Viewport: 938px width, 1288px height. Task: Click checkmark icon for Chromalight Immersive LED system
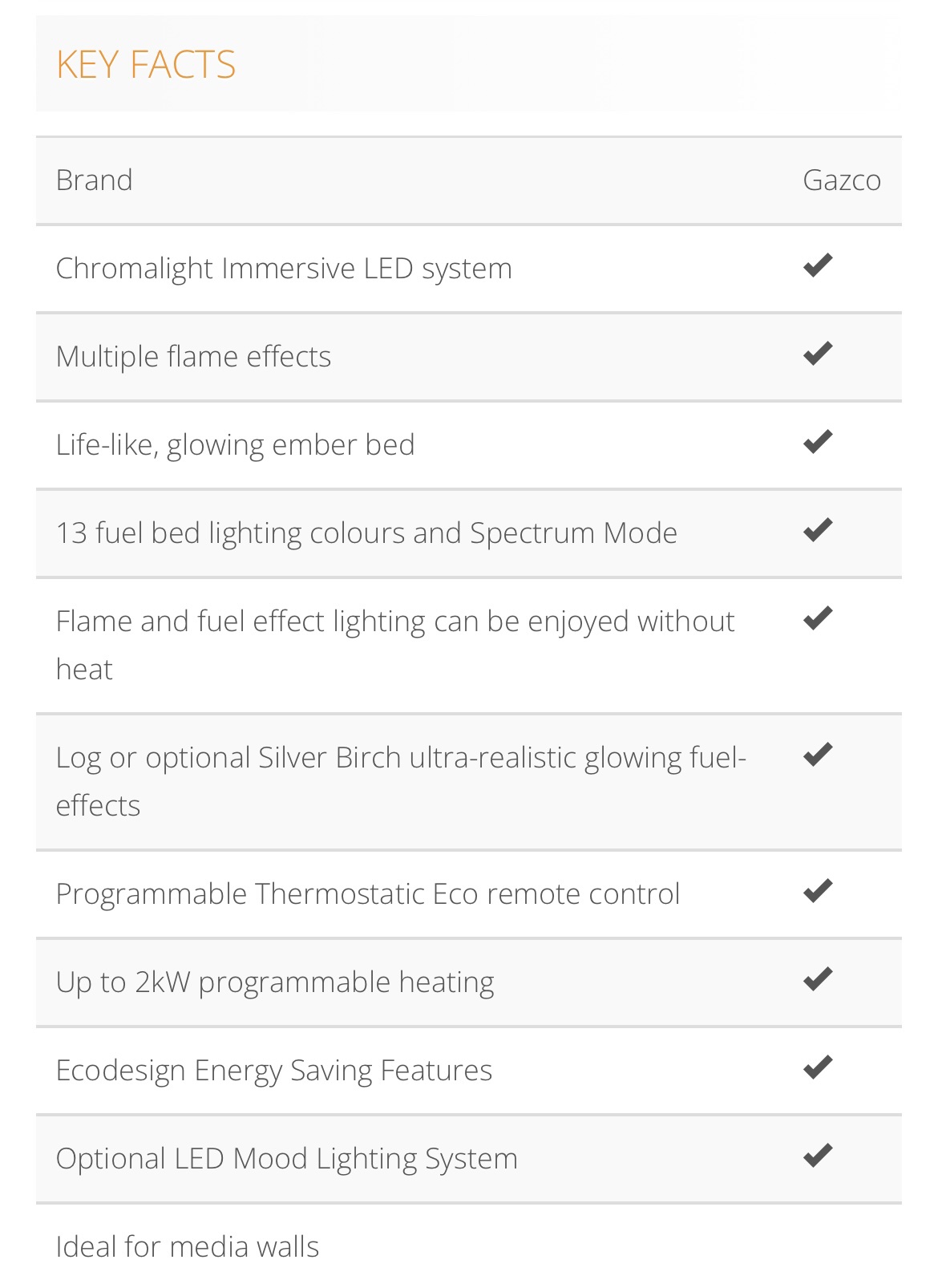click(818, 265)
